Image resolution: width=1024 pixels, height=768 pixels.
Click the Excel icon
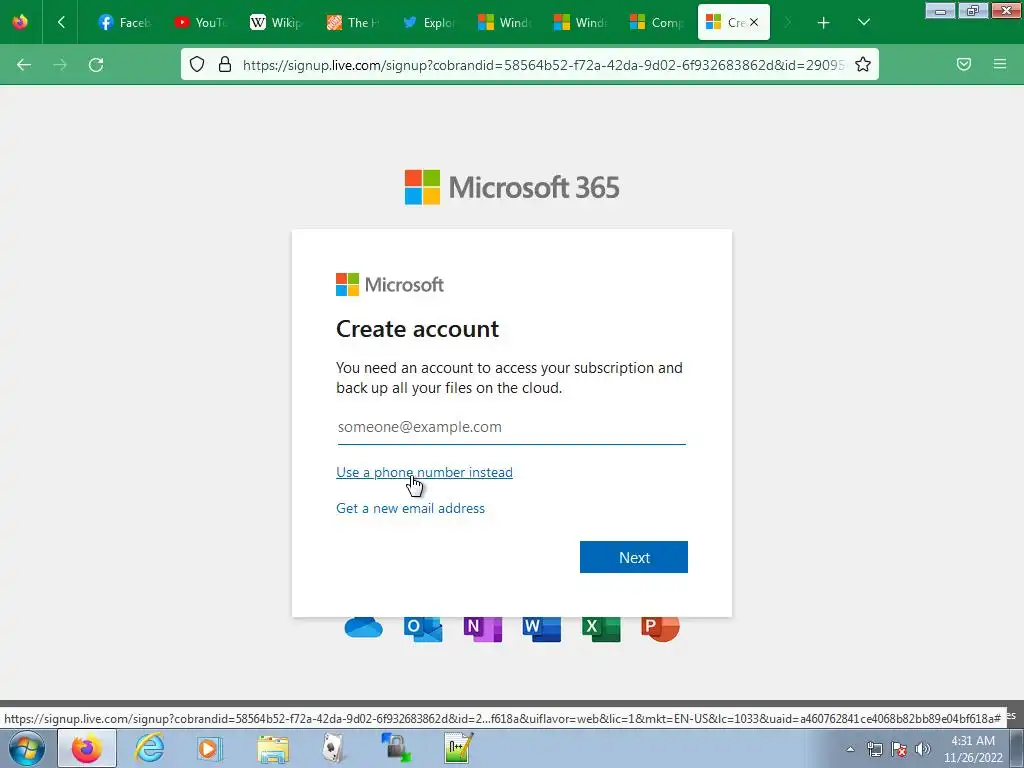tap(601, 628)
